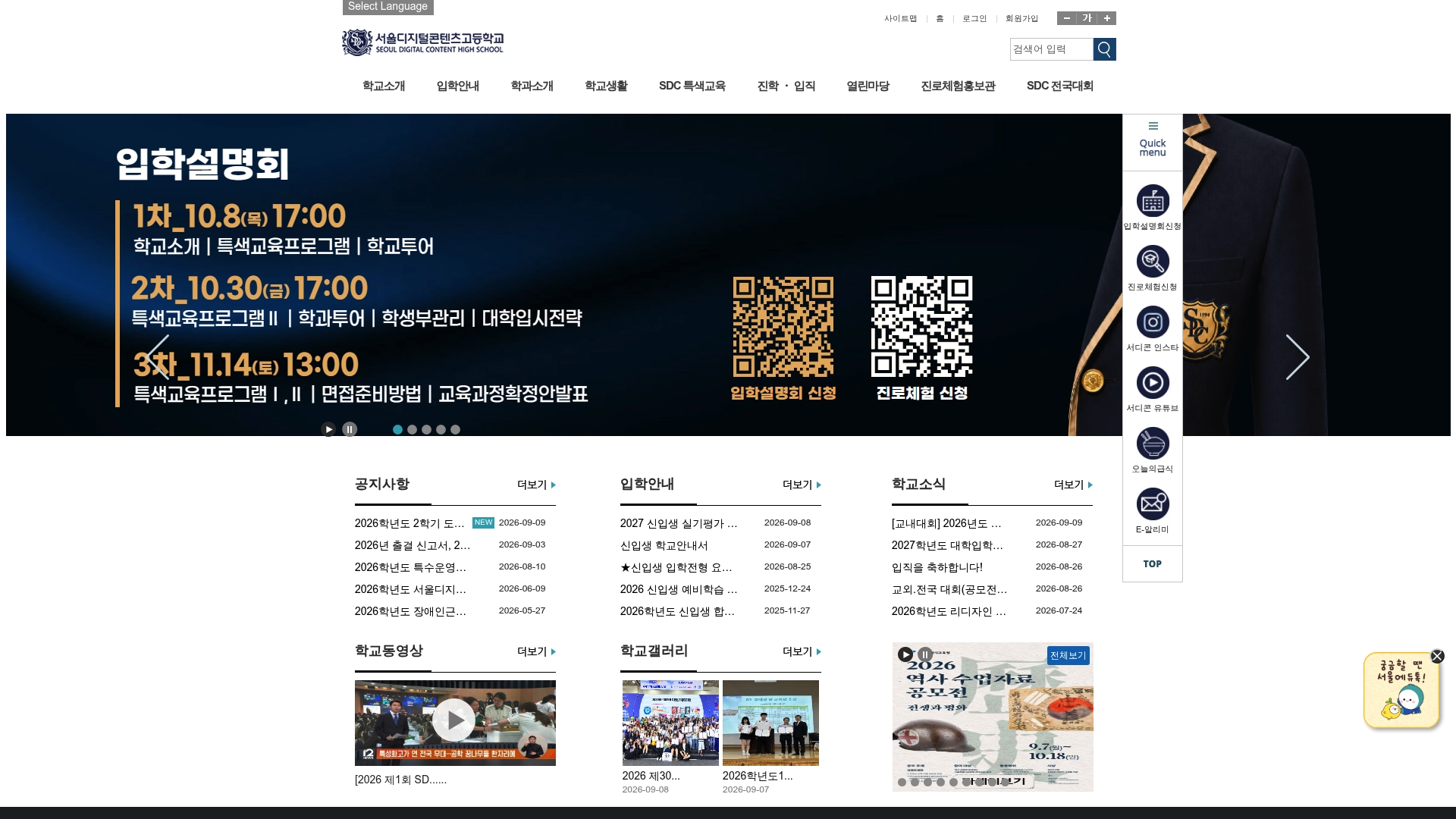
Task: Click the school logo
Action: click(422, 42)
